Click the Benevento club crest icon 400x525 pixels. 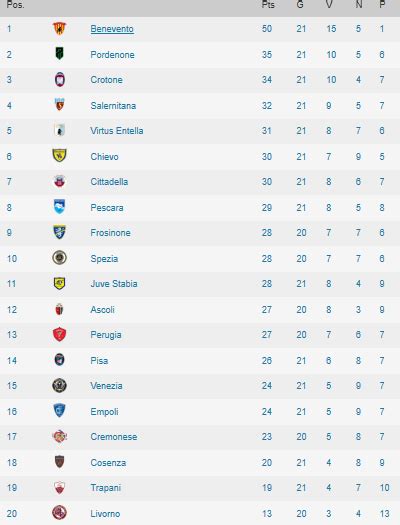coord(60,29)
